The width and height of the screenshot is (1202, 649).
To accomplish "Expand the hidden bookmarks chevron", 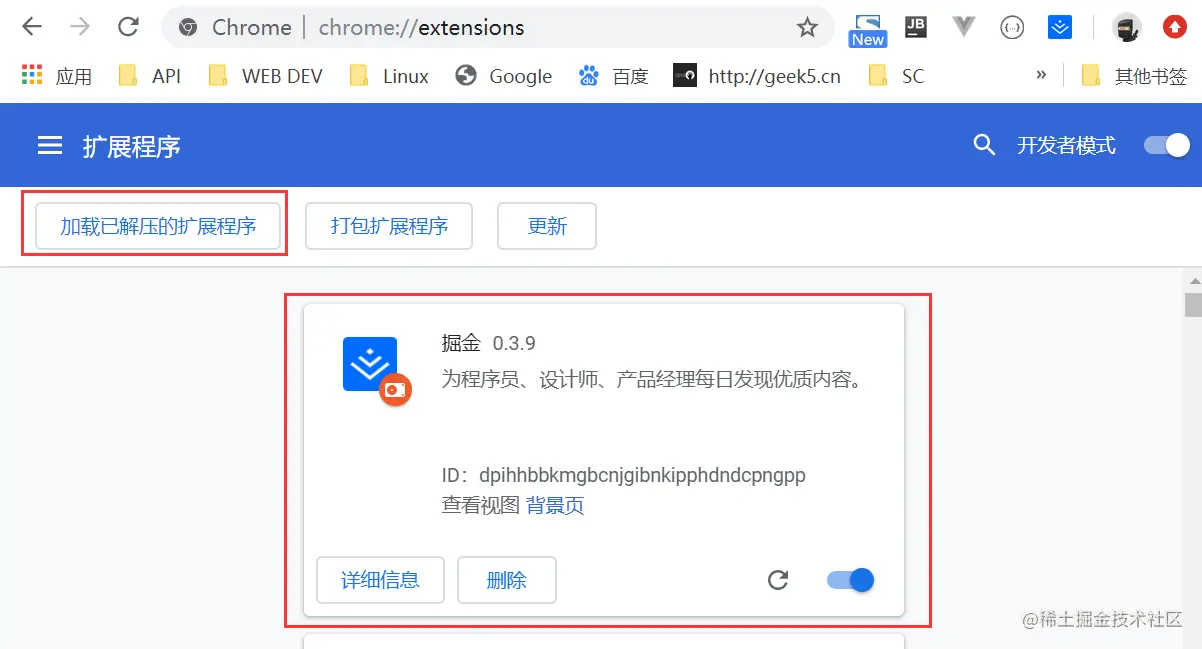I will [x=1041, y=75].
